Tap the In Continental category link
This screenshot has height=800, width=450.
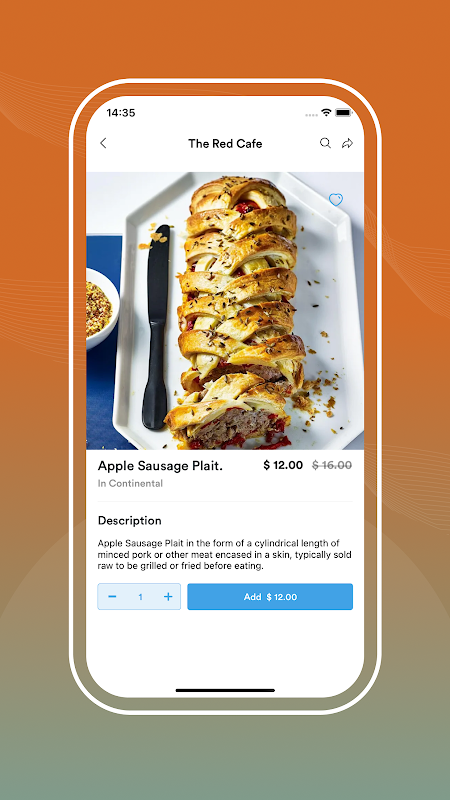pyautogui.click(x=130, y=483)
